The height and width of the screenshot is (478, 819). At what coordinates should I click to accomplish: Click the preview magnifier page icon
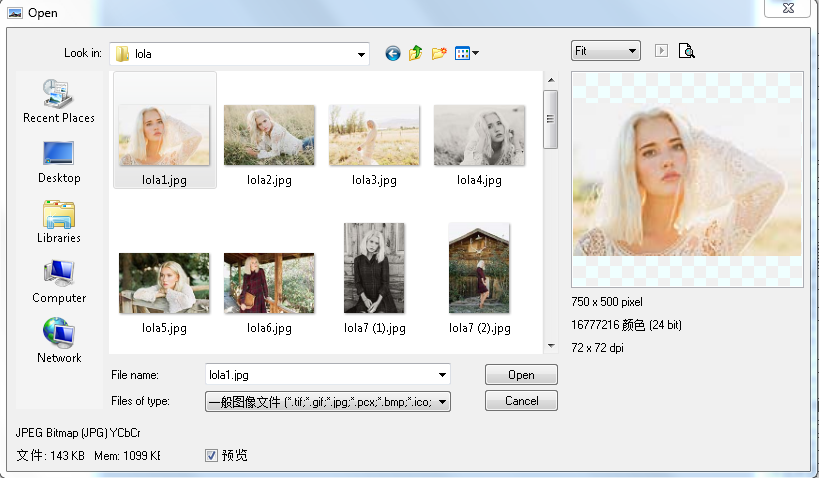coord(686,51)
